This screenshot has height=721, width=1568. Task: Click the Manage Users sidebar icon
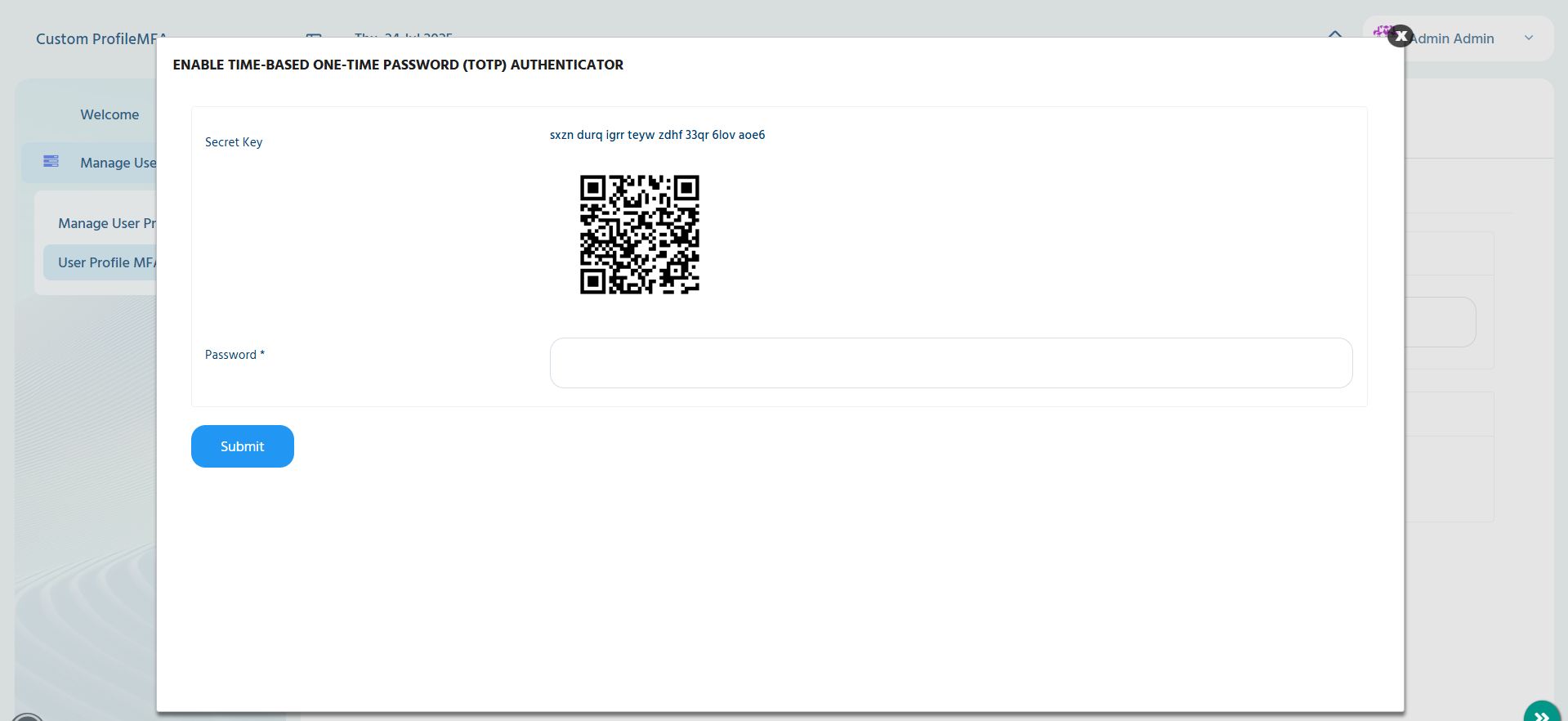51,161
